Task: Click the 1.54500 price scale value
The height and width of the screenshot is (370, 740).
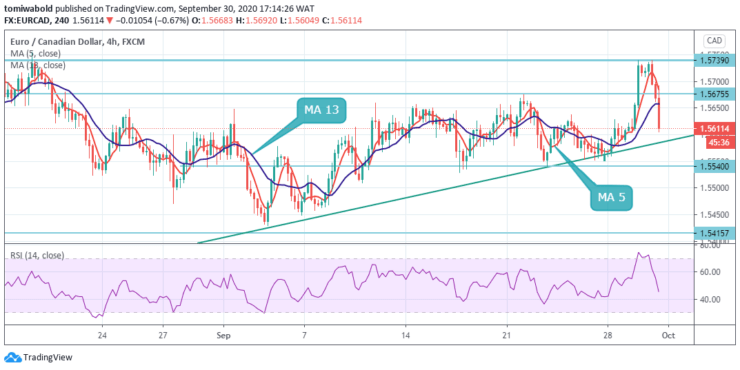Action: pyautogui.click(x=714, y=214)
